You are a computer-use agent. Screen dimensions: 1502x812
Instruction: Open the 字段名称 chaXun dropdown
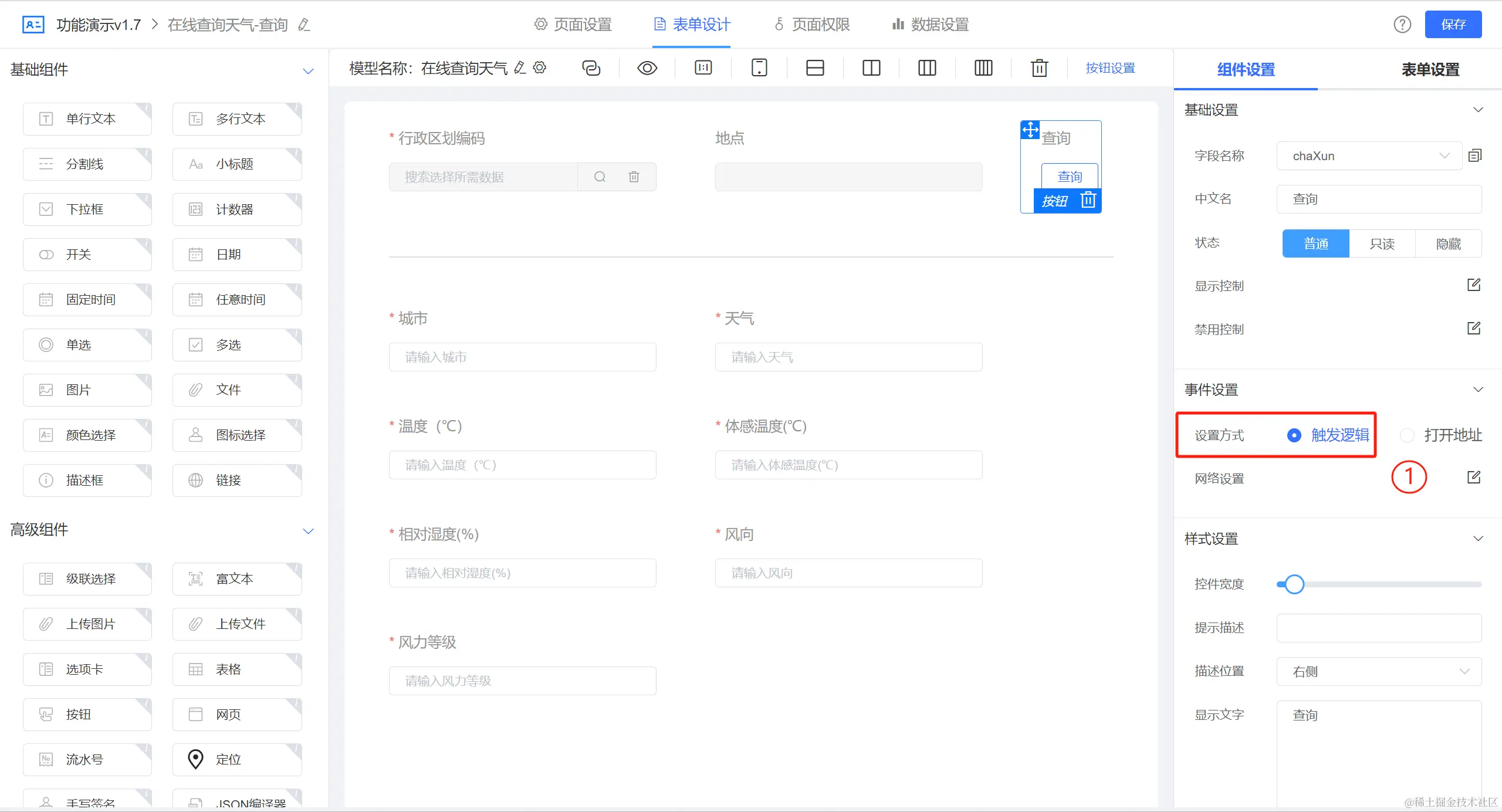tap(1368, 156)
